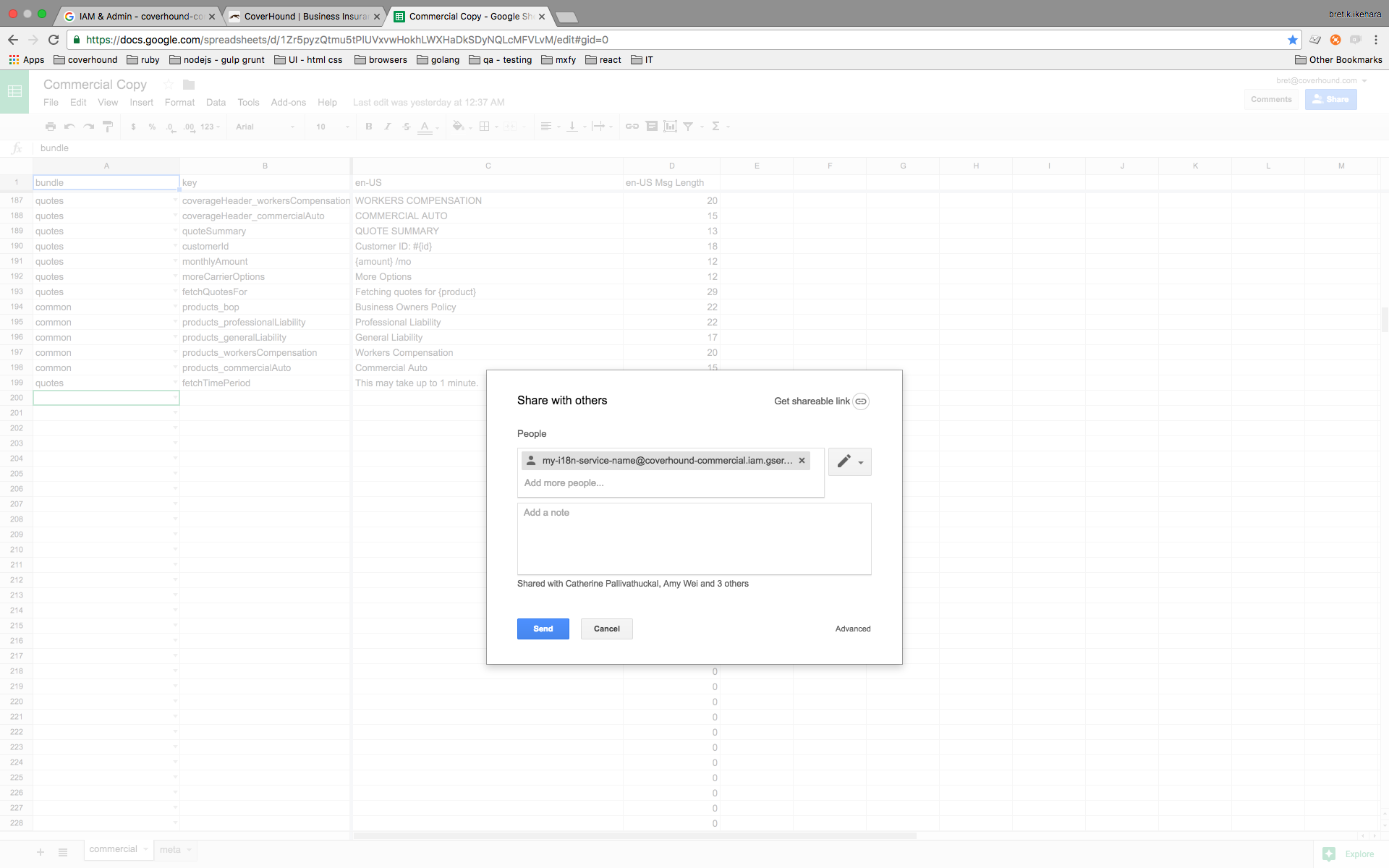Click the filter funnel icon

(x=688, y=127)
